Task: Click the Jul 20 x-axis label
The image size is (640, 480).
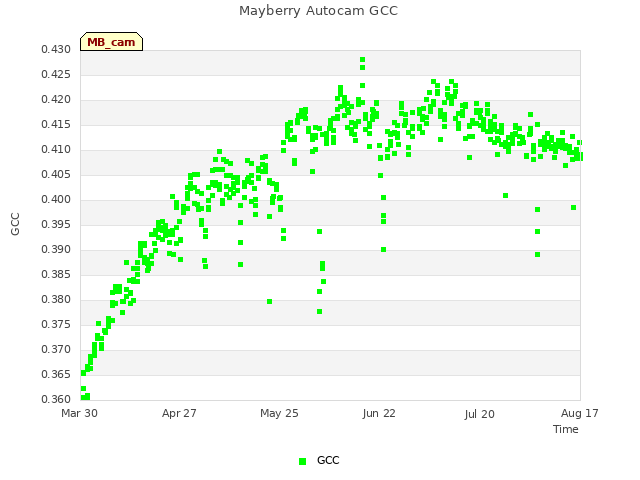Action: (479, 414)
